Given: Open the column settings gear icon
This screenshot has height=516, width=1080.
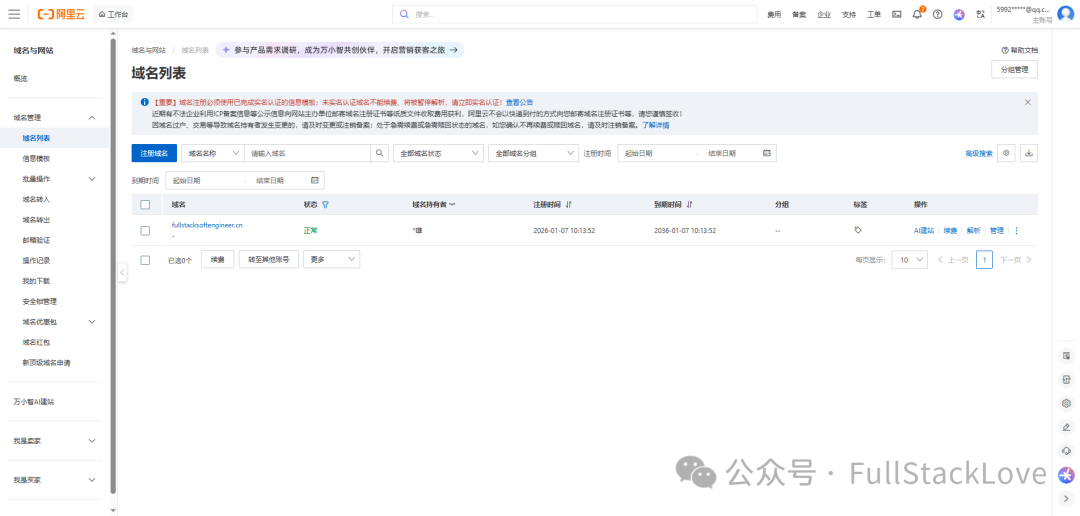Looking at the screenshot, I should pos(1006,153).
